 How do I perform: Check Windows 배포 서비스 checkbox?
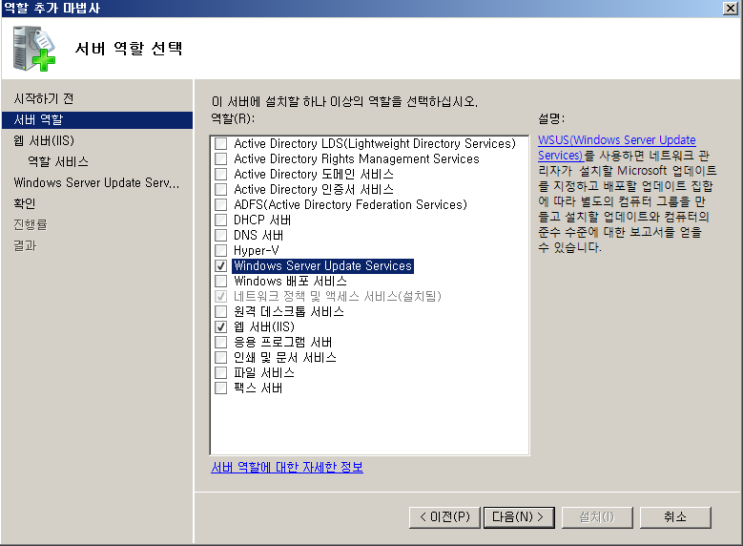(x=221, y=281)
